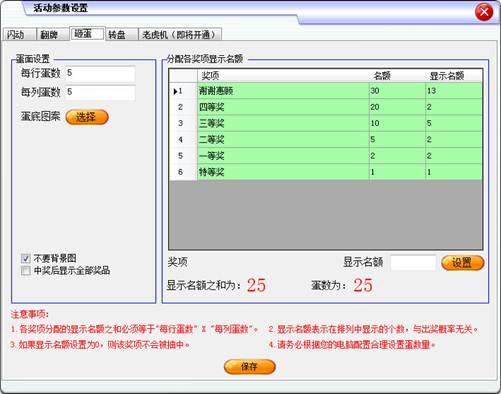Viewport: 501px width, 394px height.
Task: Select the 三等奖 prize cell
Action: click(x=283, y=123)
